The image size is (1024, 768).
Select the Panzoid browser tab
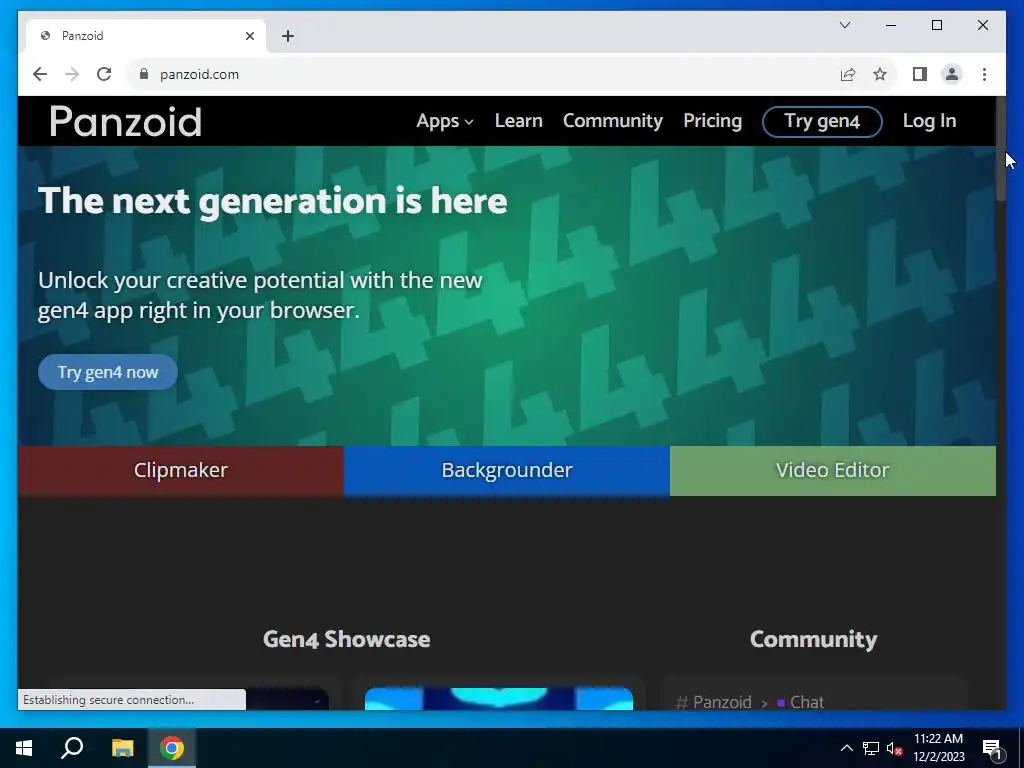coord(146,36)
